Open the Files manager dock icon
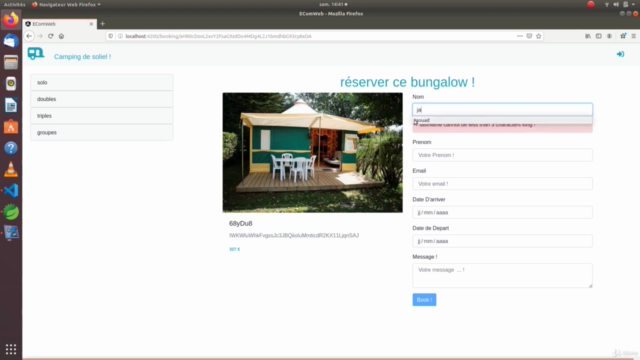 coord(11,62)
